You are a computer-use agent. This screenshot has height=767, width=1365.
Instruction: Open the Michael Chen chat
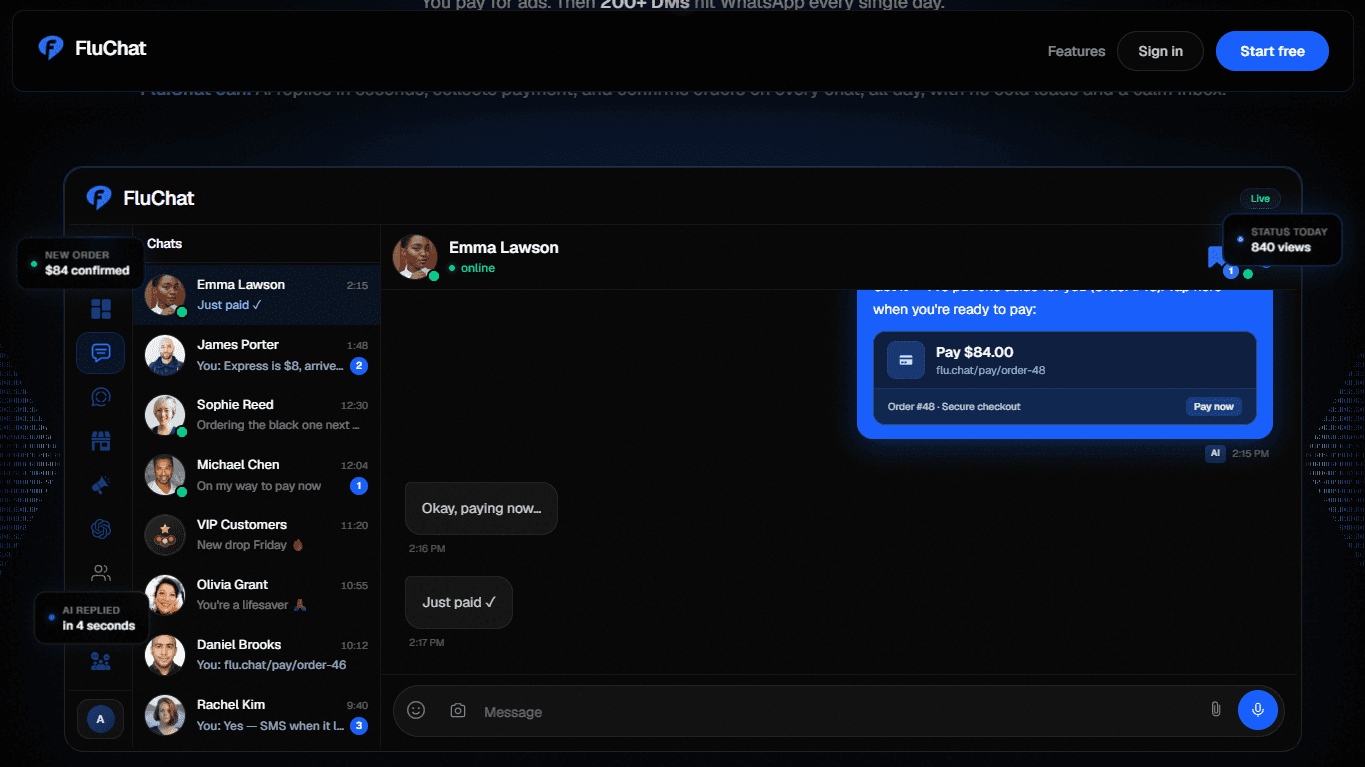point(256,475)
